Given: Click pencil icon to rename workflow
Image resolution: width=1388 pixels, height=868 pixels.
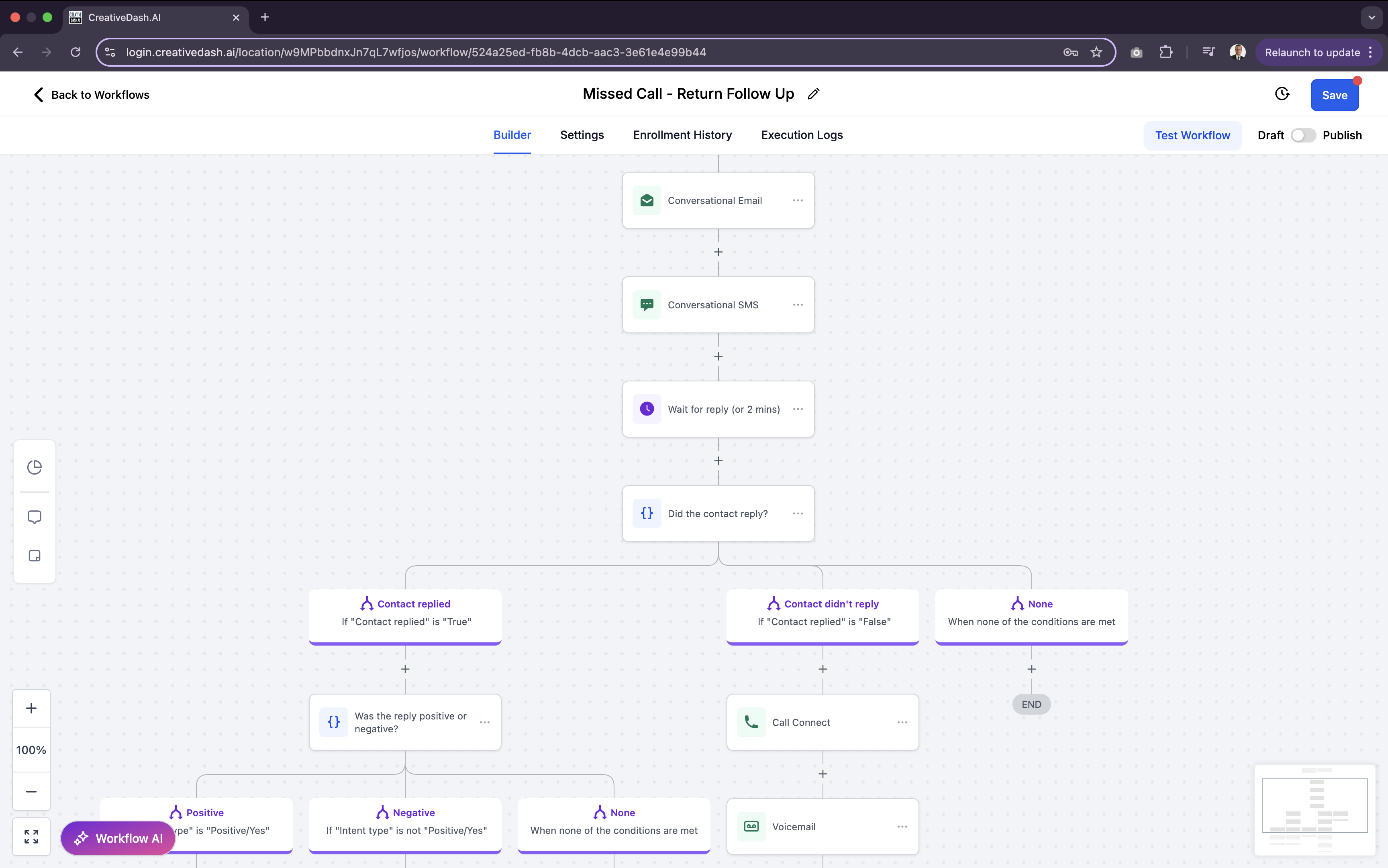Looking at the screenshot, I should [813, 94].
